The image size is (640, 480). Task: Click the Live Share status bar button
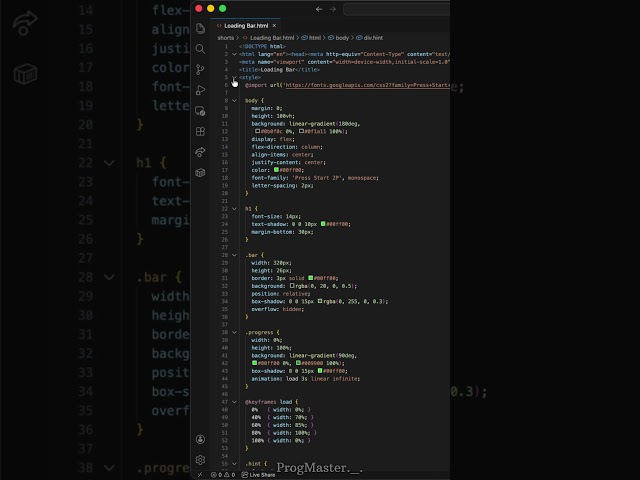[258, 475]
